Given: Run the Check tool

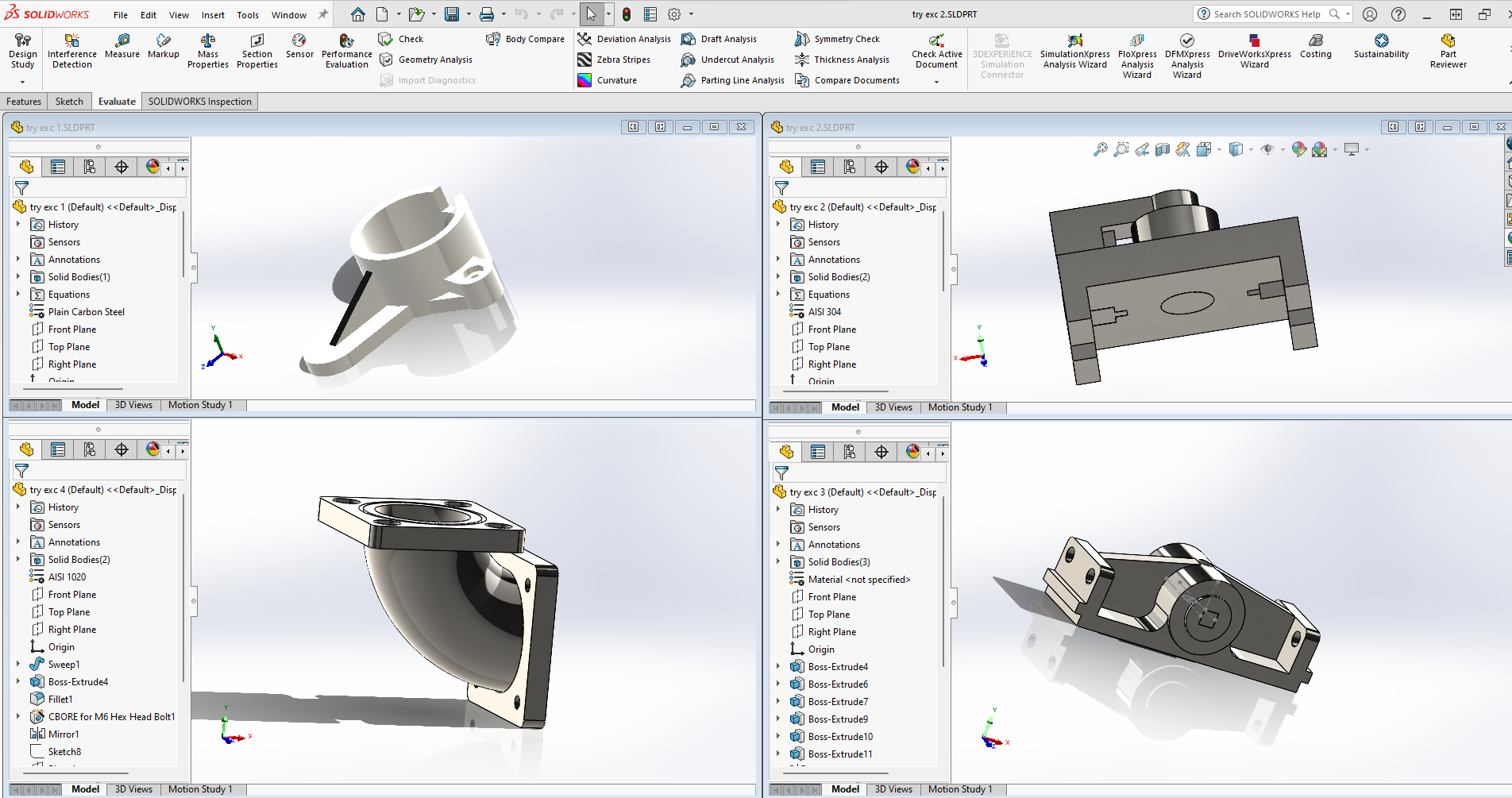Looking at the screenshot, I should pyautogui.click(x=401, y=39).
